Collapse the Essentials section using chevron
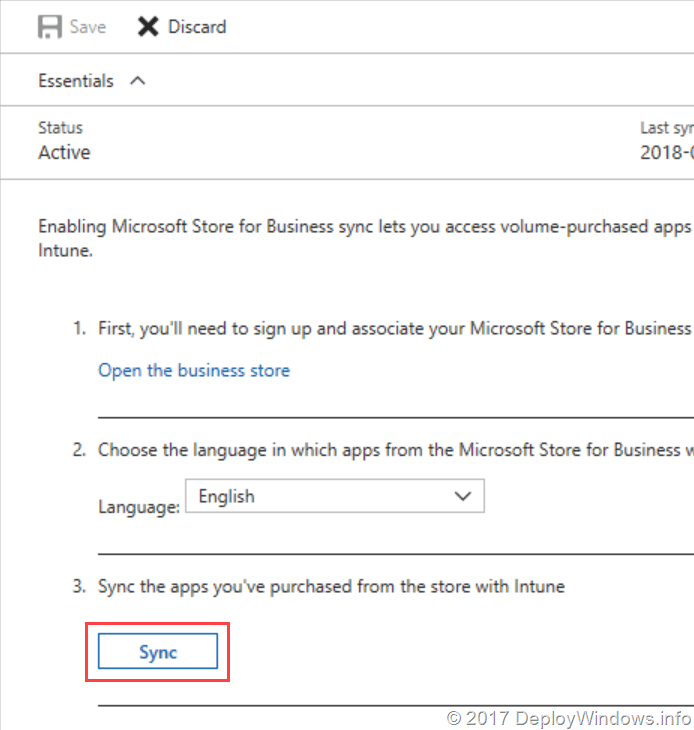 pos(138,81)
